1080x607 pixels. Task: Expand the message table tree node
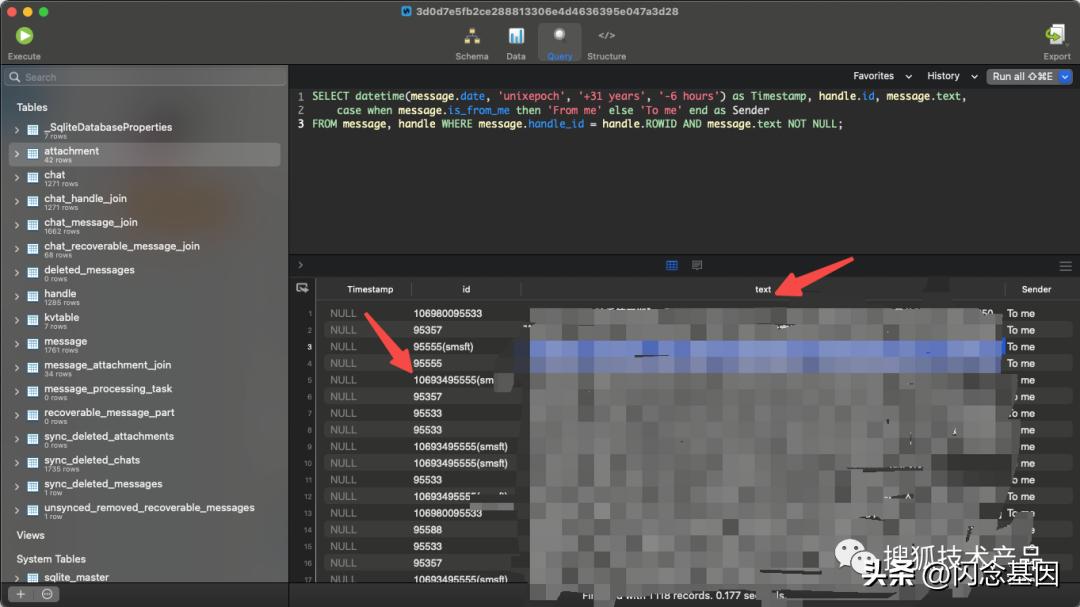click(x=17, y=345)
